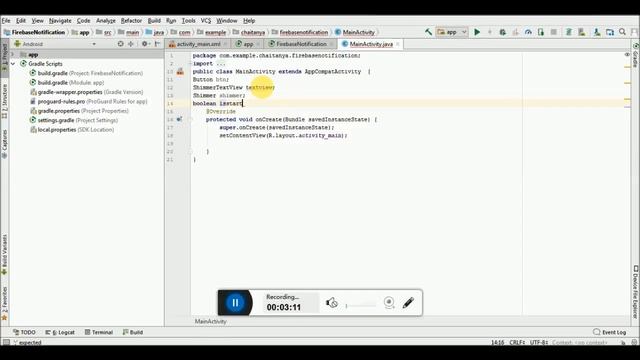This screenshot has width=640, height=360.
Task: Click the Make Project hammer icon
Action: 428,32
